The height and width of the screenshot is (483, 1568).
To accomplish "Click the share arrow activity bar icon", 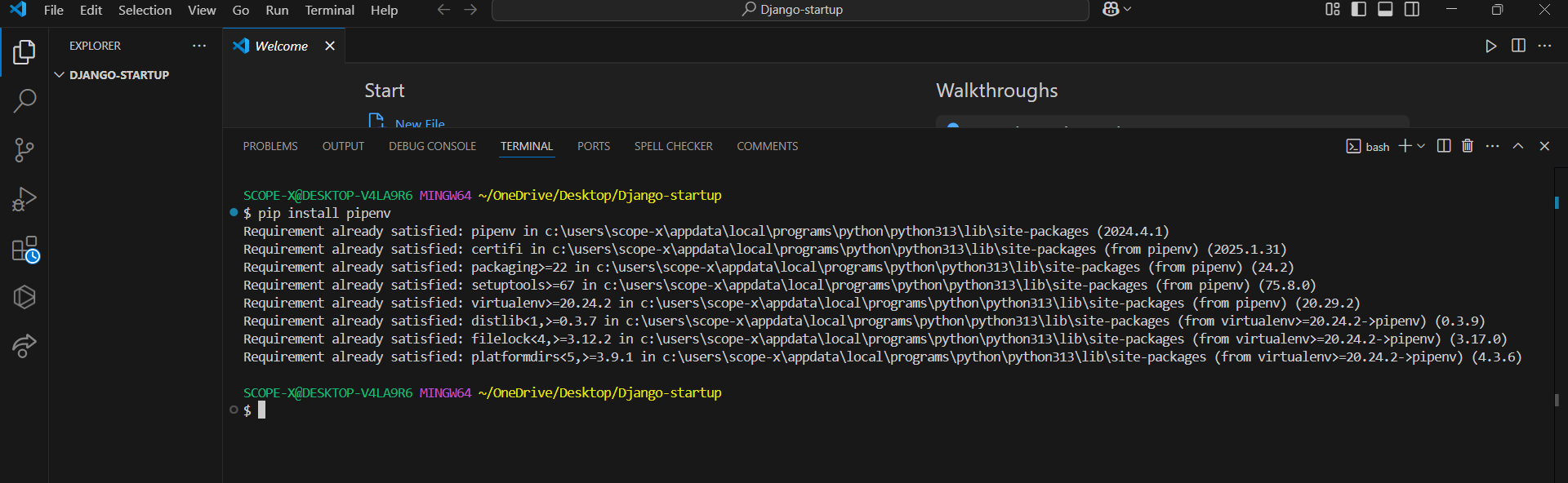I will pyautogui.click(x=24, y=346).
